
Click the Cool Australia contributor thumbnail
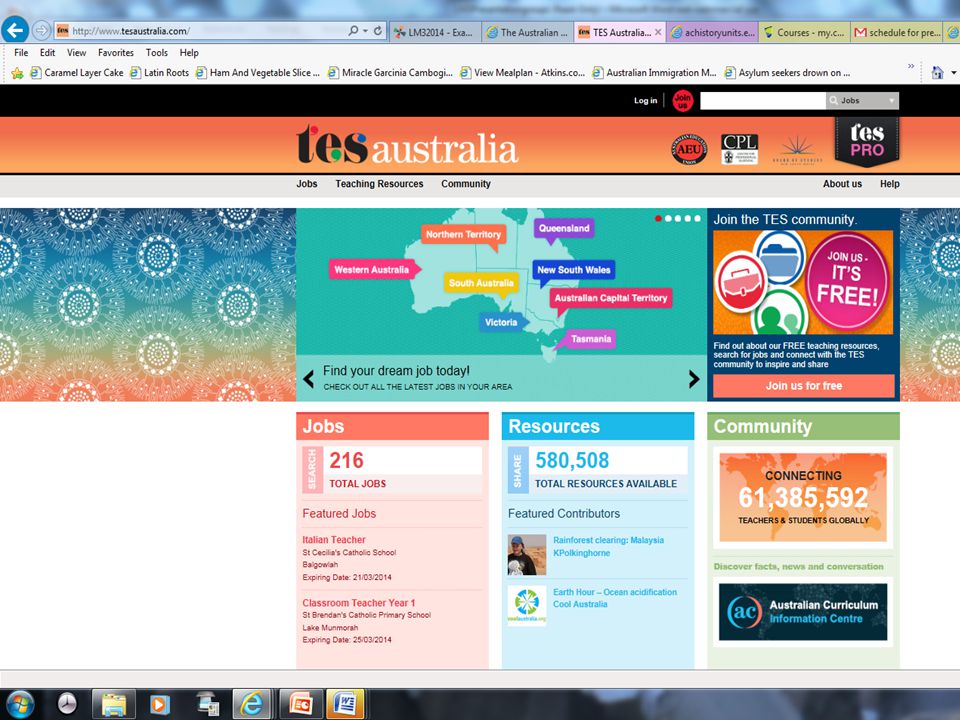point(527,604)
